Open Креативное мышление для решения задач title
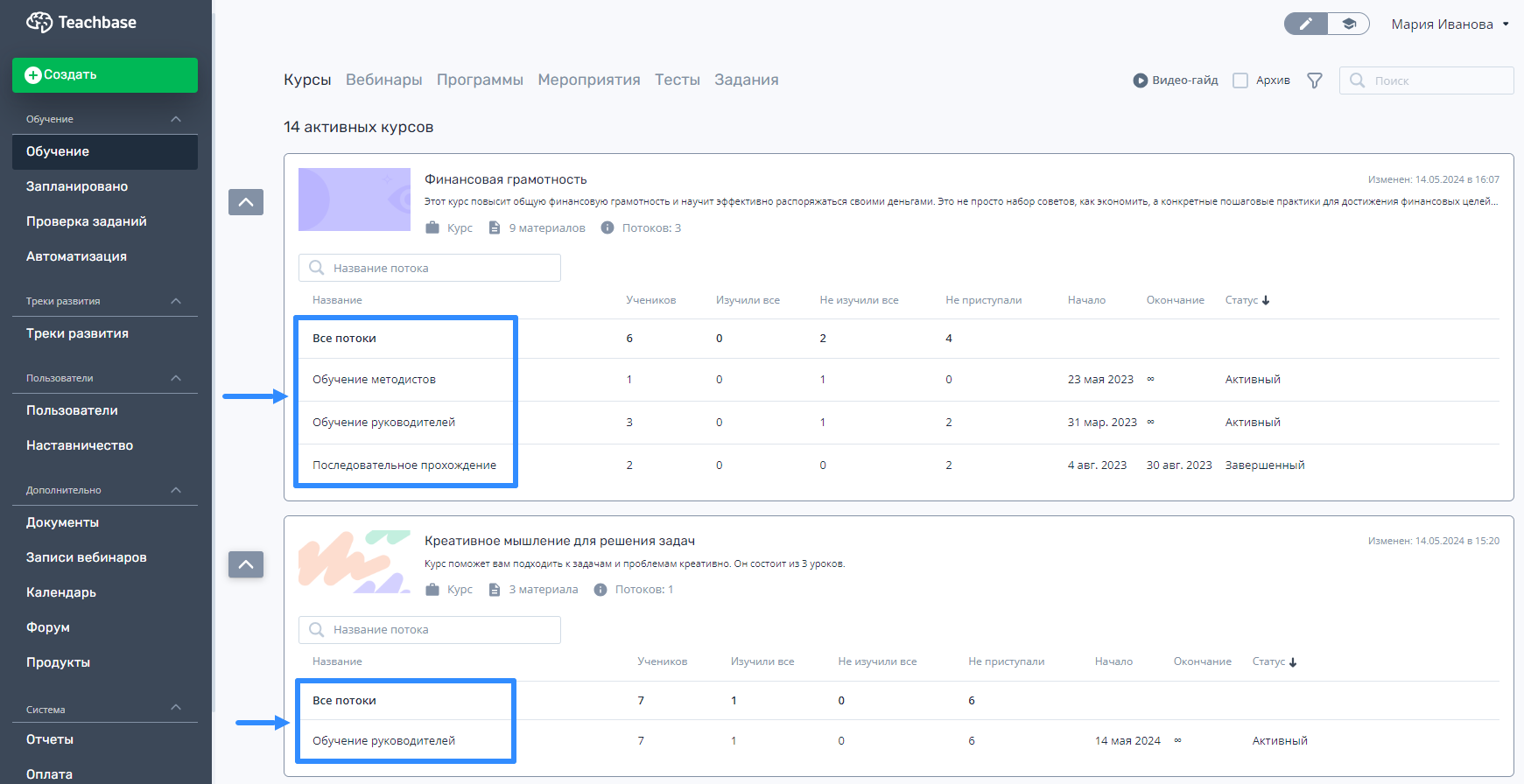1524x784 pixels. 559,541
